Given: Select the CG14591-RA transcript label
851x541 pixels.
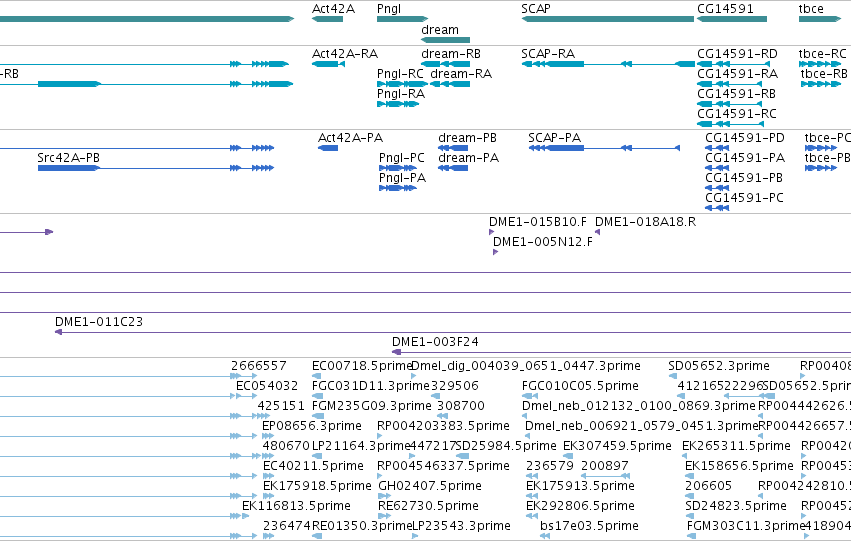Looking at the screenshot, I should [x=738, y=74].
